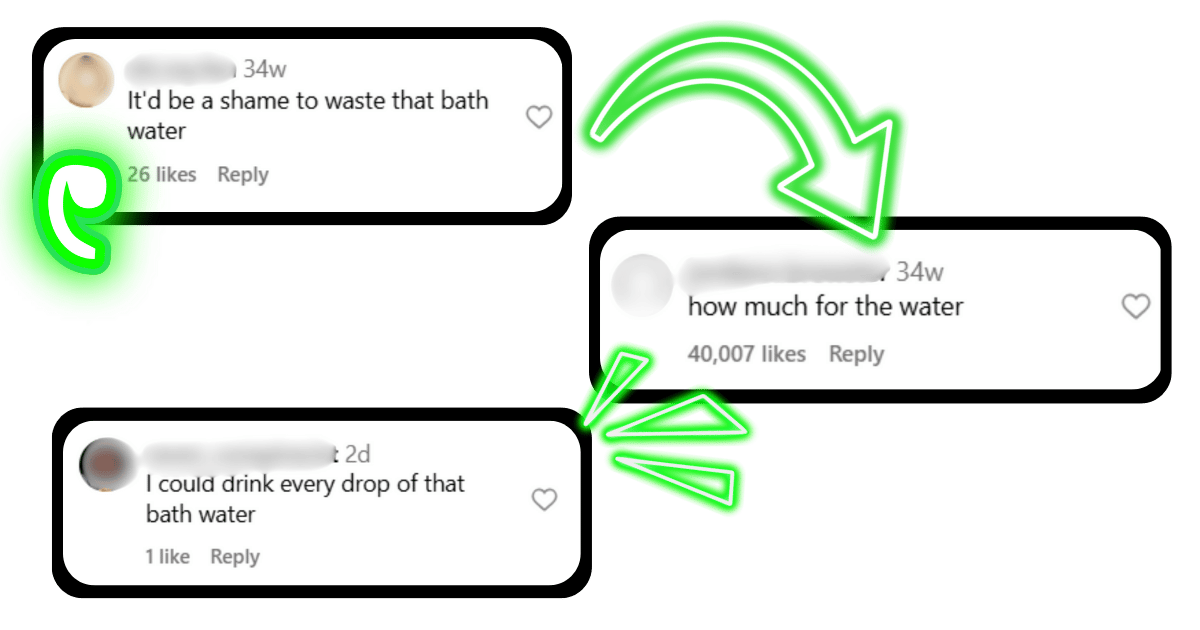This screenshot has width=1200, height=630.
Task: Open the beige avatar of the top-left commenter
Action: [85, 80]
